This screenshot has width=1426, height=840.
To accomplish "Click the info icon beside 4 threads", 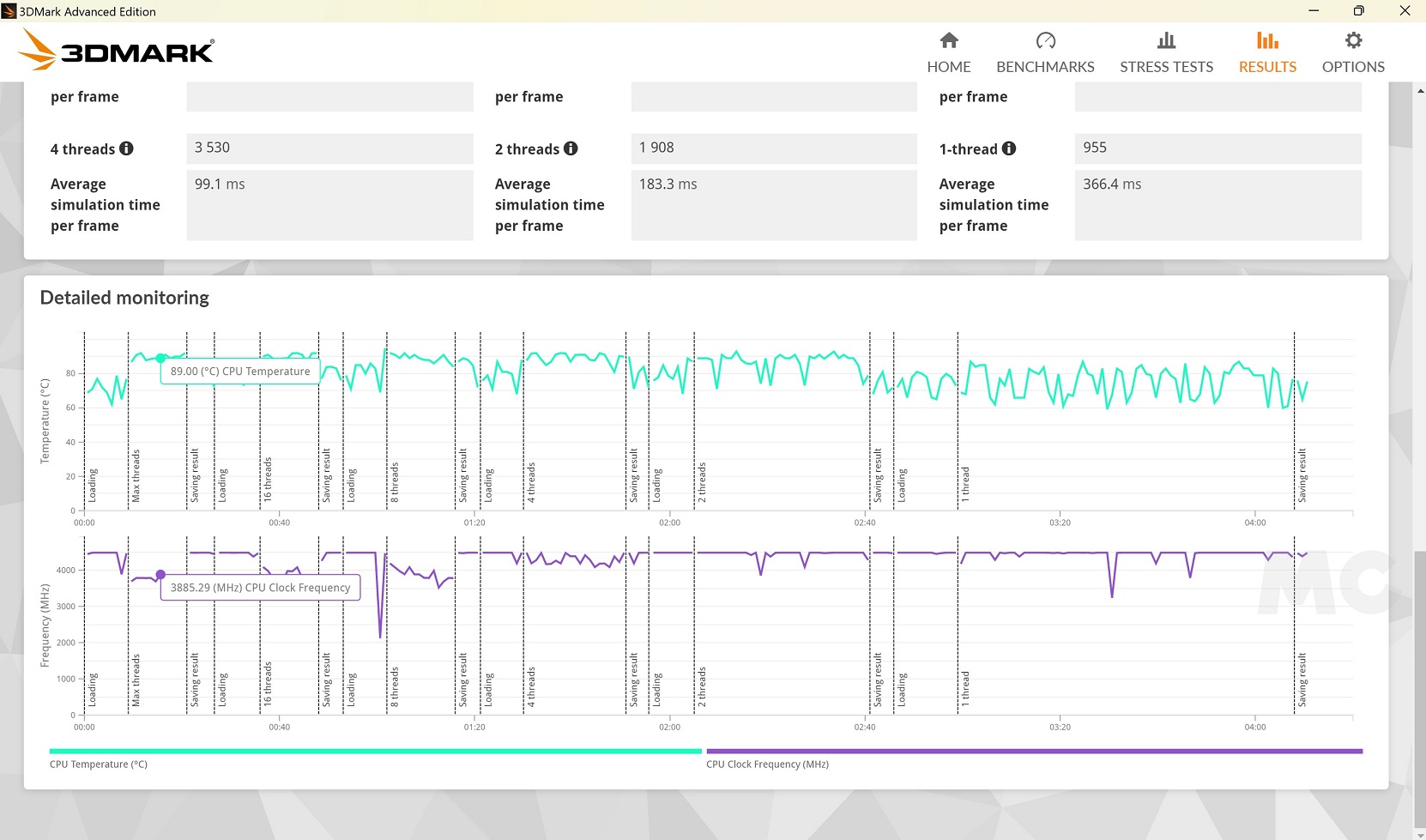I will click(x=126, y=148).
